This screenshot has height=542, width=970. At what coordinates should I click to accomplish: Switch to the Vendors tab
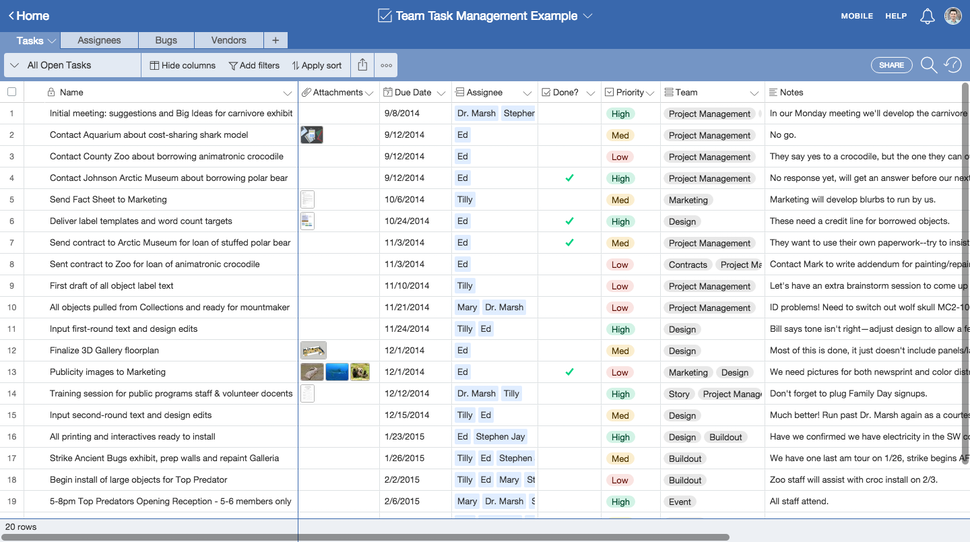point(228,40)
